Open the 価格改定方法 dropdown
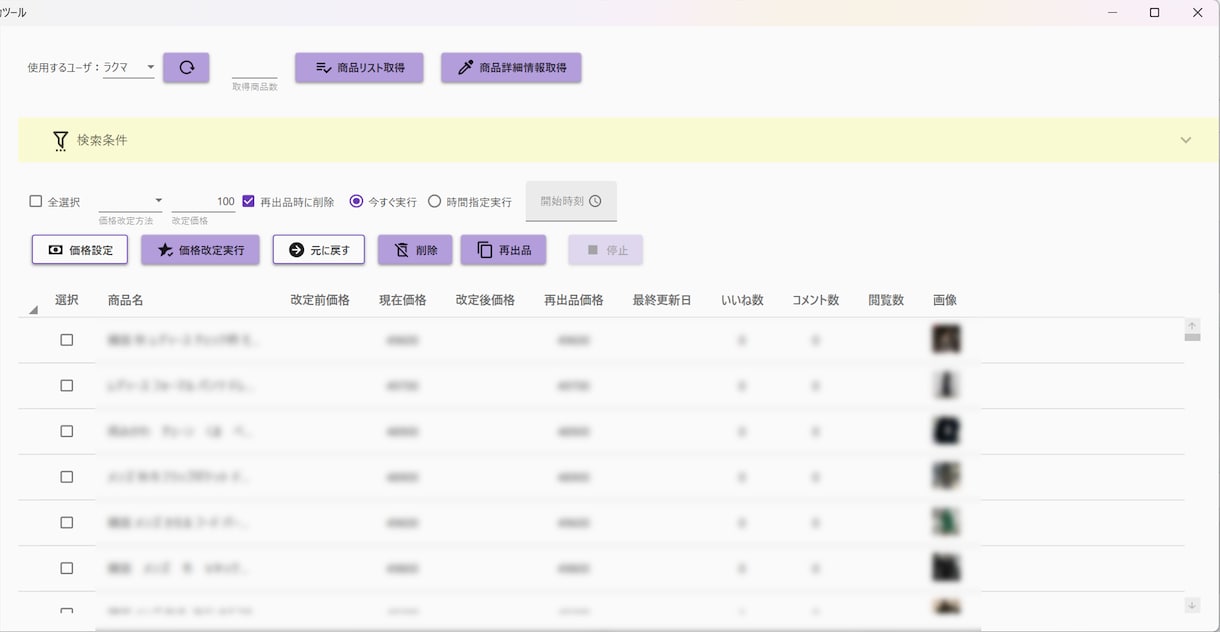Viewport: 1220px width, 632px height. coord(130,201)
